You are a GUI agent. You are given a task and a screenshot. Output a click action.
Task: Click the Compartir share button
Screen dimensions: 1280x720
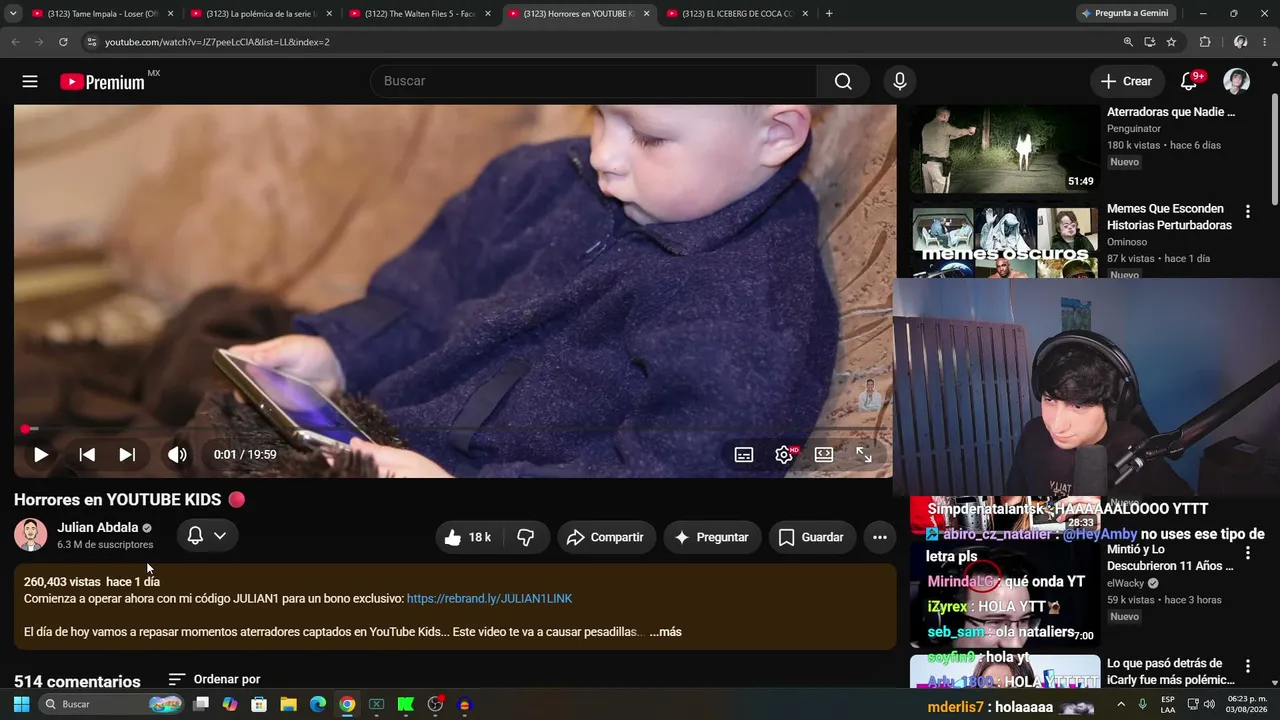pos(606,537)
